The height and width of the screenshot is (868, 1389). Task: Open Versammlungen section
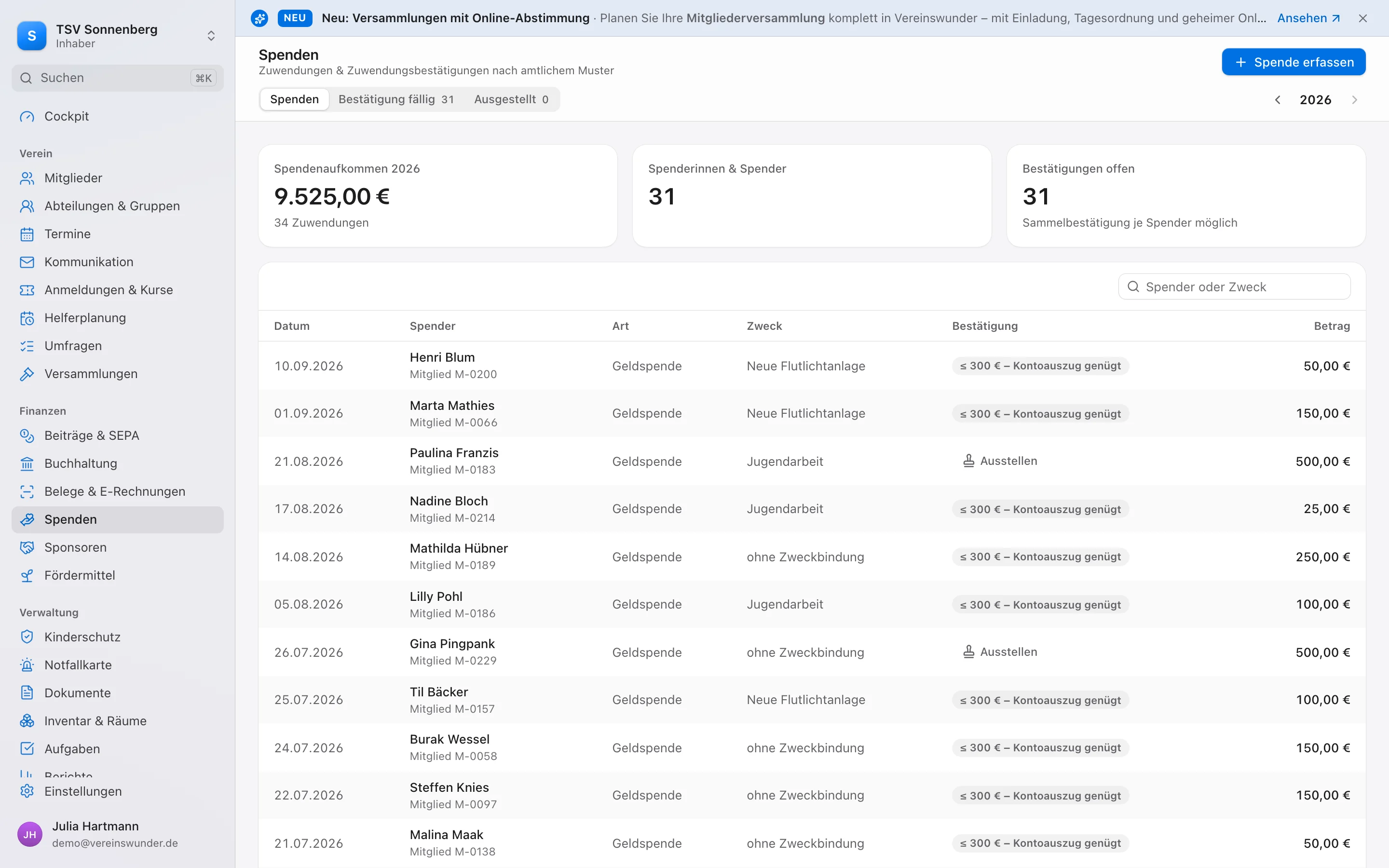tap(117, 374)
